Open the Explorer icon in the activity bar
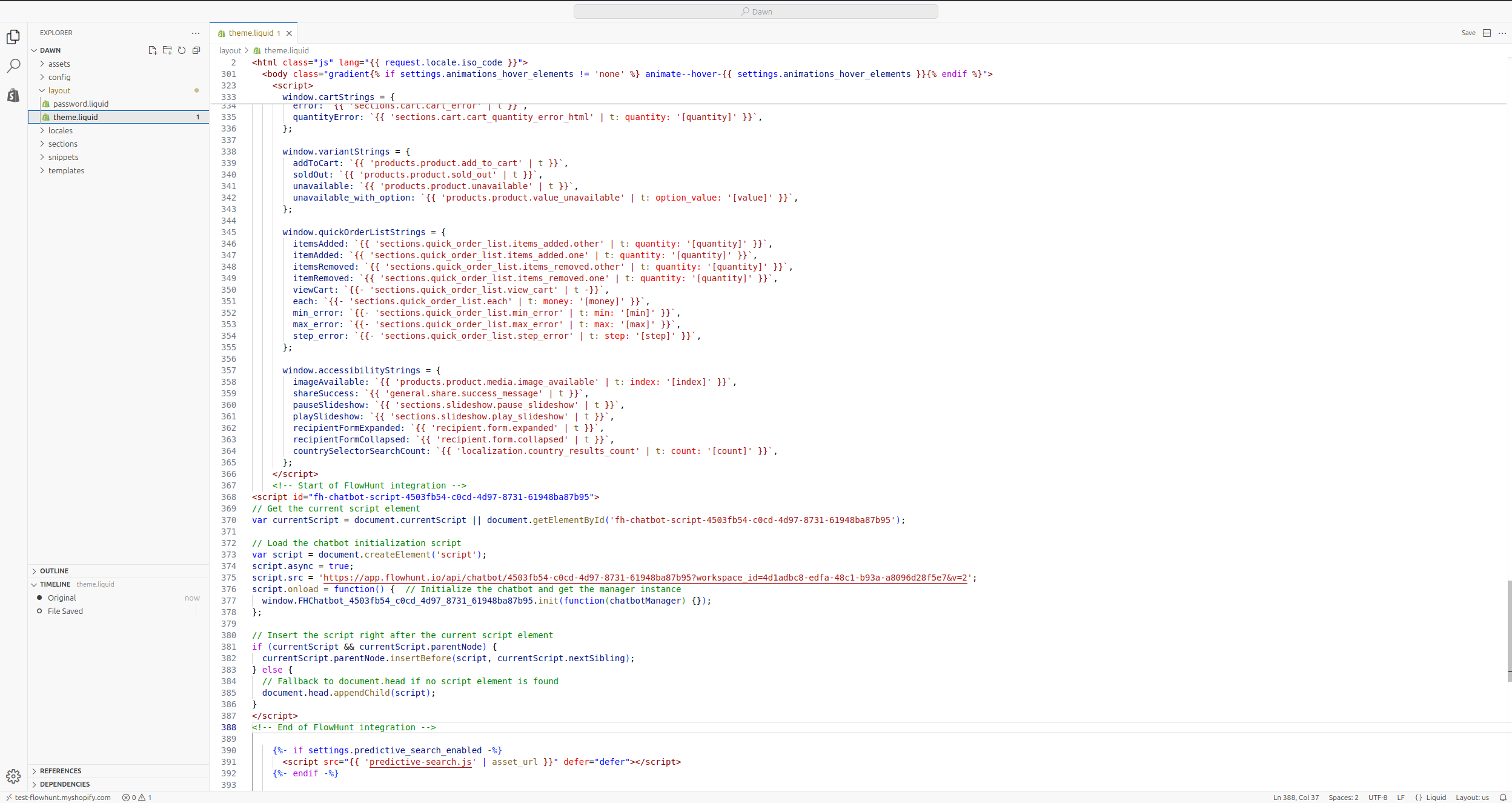The height and width of the screenshot is (803, 1512). tap(13, 37)
